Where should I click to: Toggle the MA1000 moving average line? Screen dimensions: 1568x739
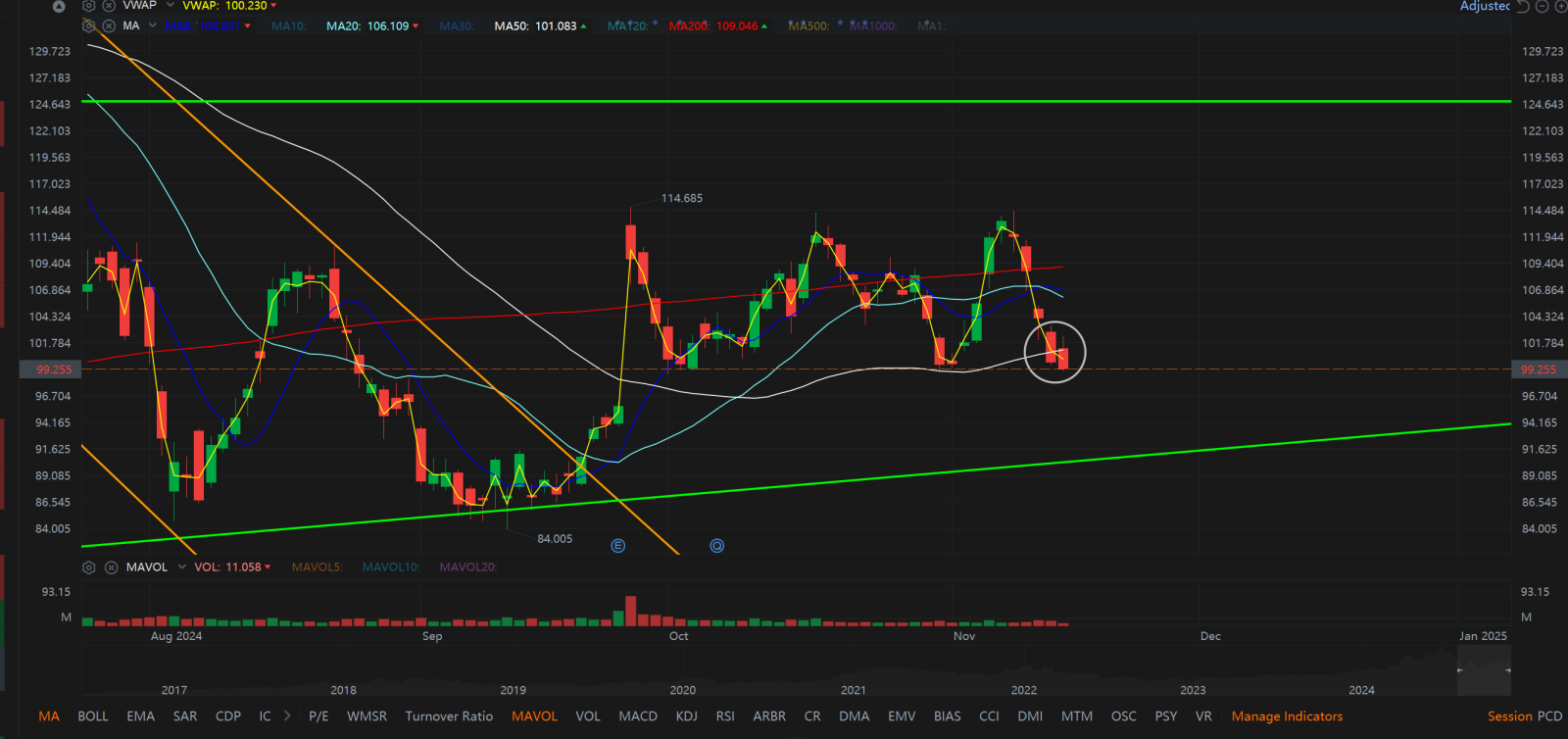pos(873,26)
